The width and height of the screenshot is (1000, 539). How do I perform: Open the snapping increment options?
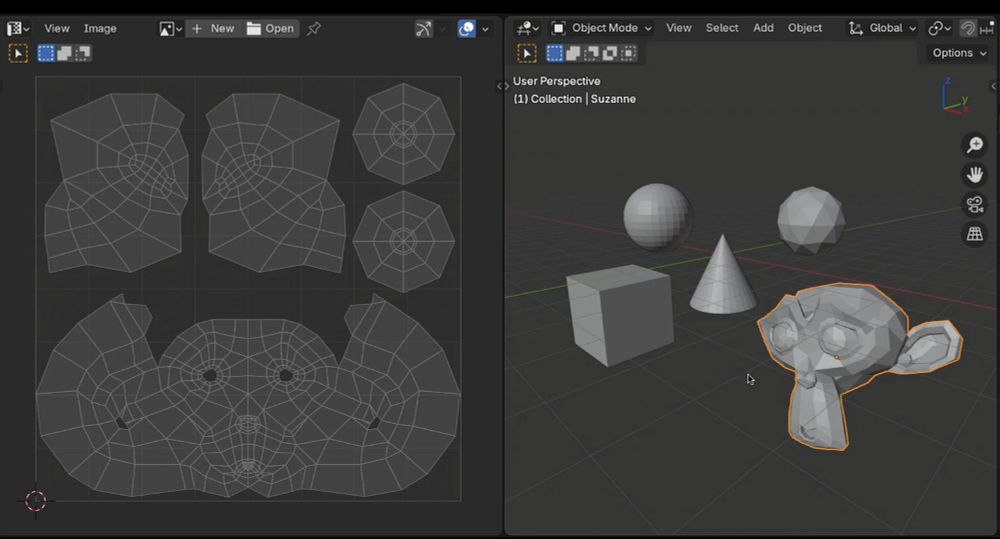coord(987,29)
